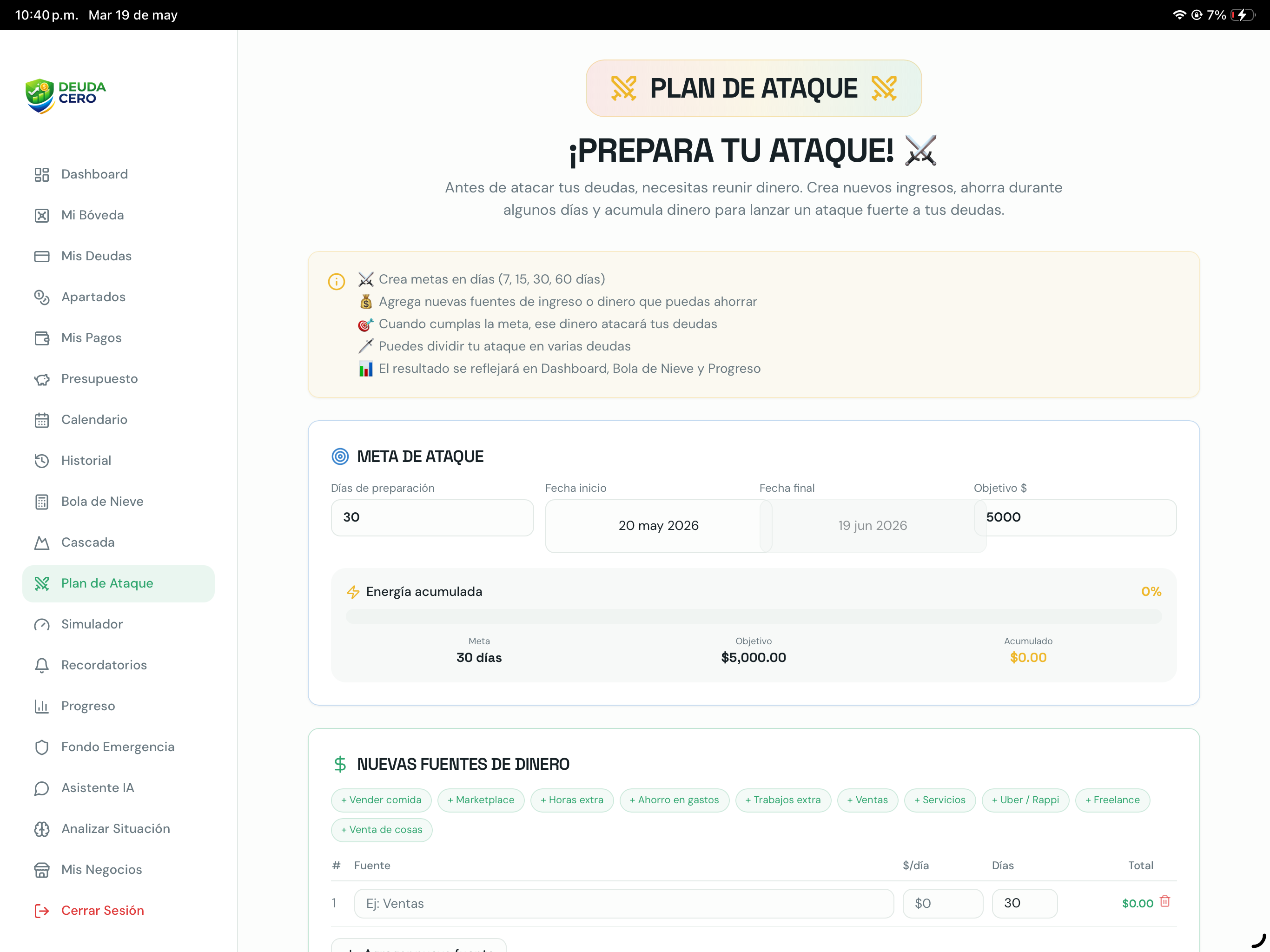The width and height of the screenshot is (1270, 952).
Task: Click the row total $0.00
Action: tap(1138, 904)
